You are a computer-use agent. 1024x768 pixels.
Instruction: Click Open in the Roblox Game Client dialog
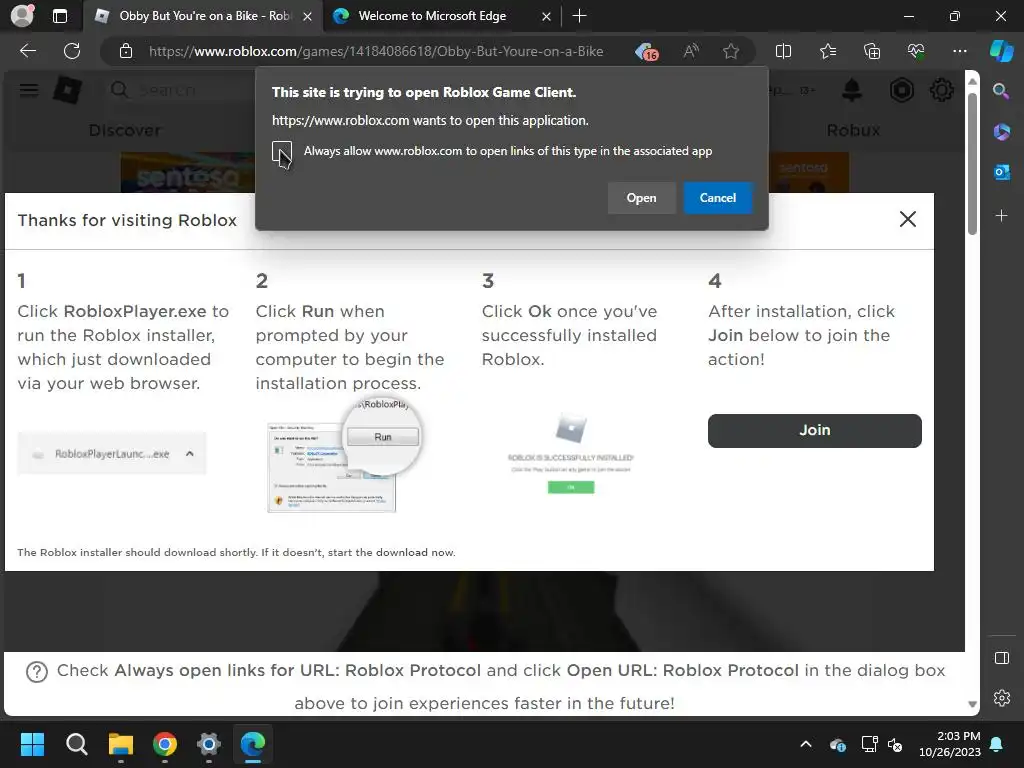tap(641, 198)
